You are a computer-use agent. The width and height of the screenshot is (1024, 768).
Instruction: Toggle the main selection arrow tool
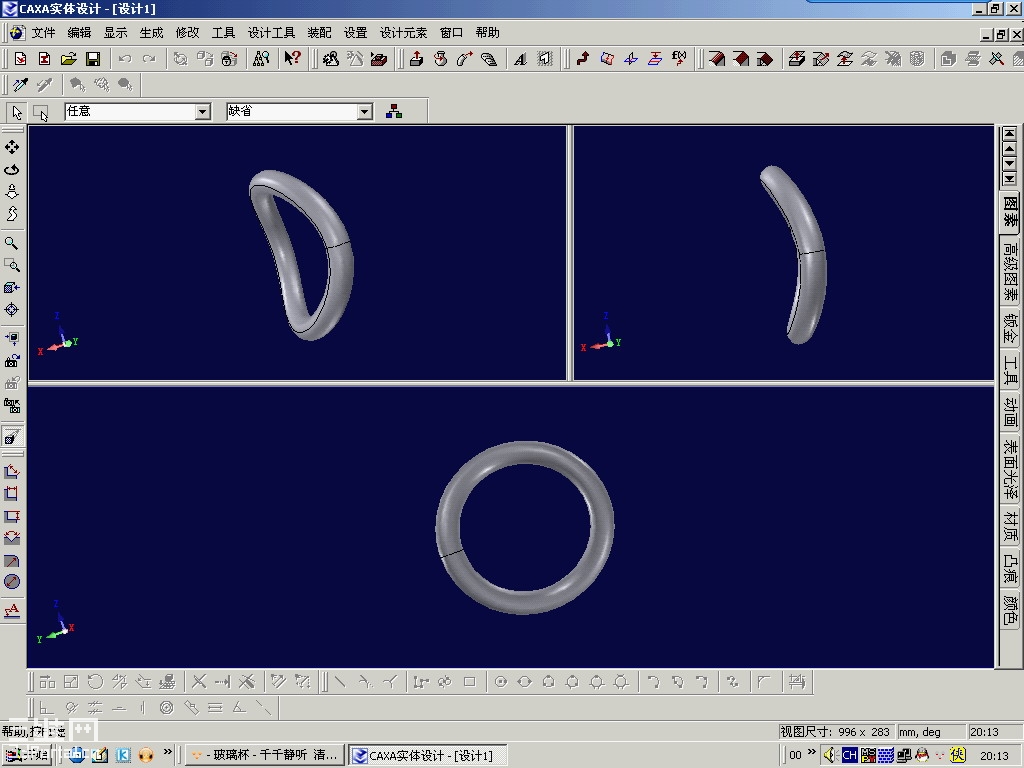click(x=16, y=112)
